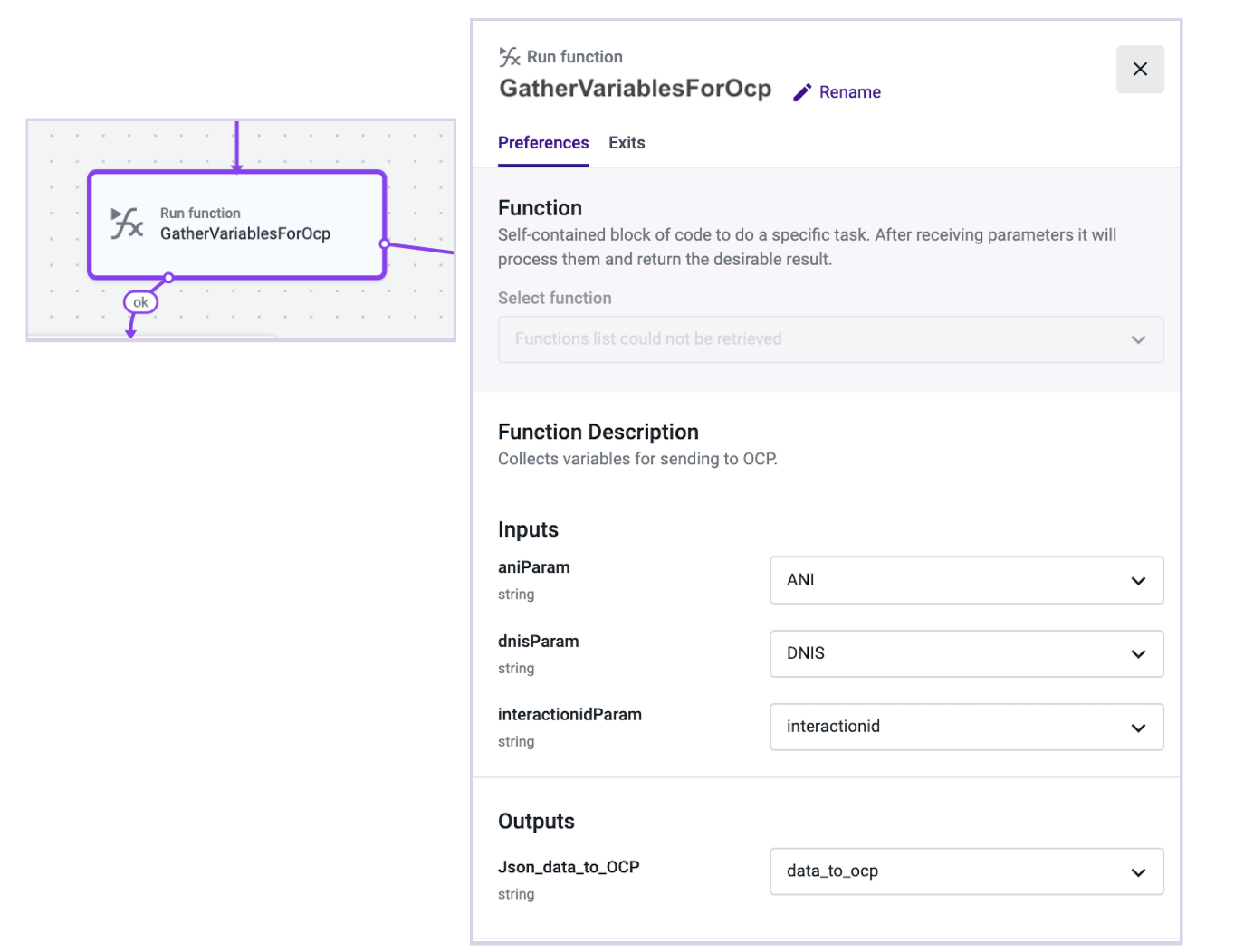Click the arrowhead below the ok label
Screen dimensions: 1244x952
click(131, 333)
